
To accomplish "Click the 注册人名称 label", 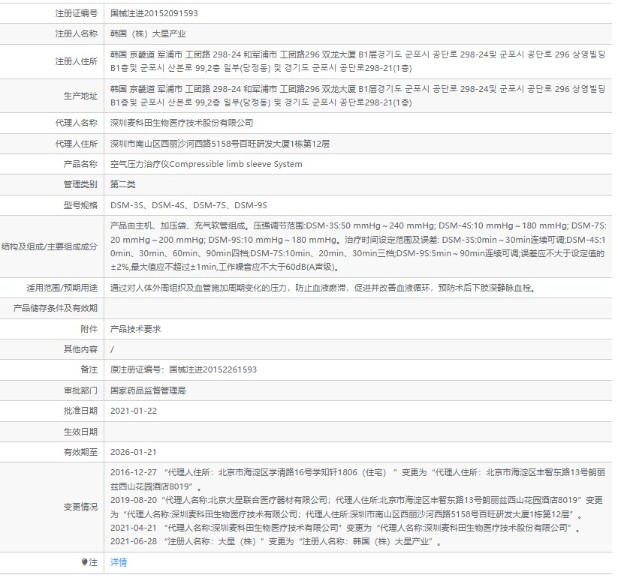I will pyautogui.click(x=76, y=34).
